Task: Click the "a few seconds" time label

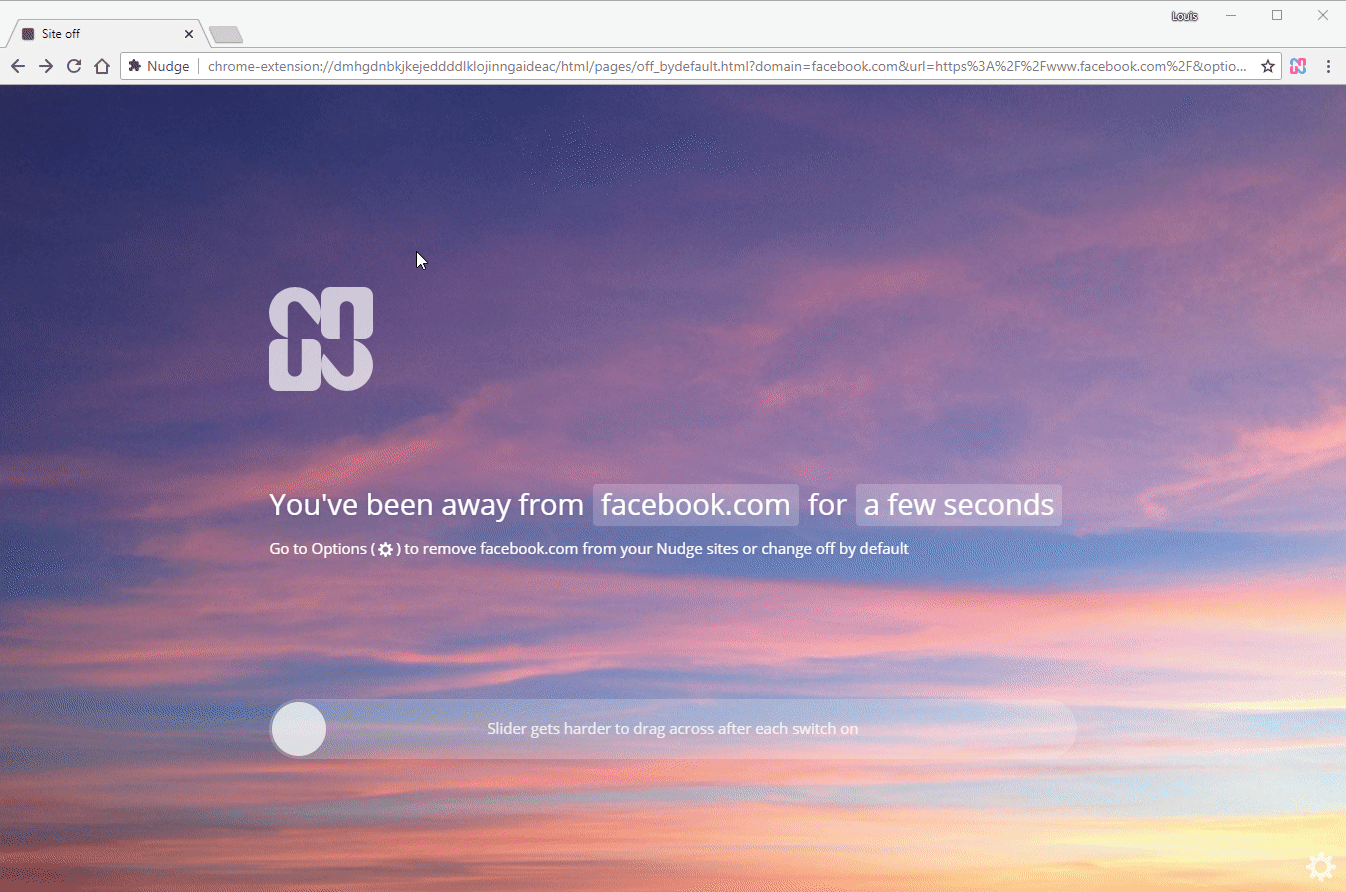Action: [x=959, y=505]
